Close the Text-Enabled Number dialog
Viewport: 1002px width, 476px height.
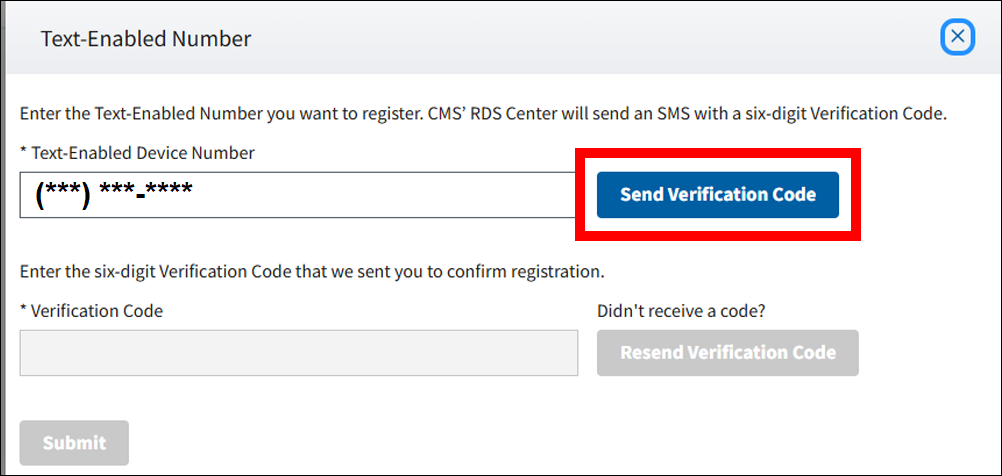[958, 38]
